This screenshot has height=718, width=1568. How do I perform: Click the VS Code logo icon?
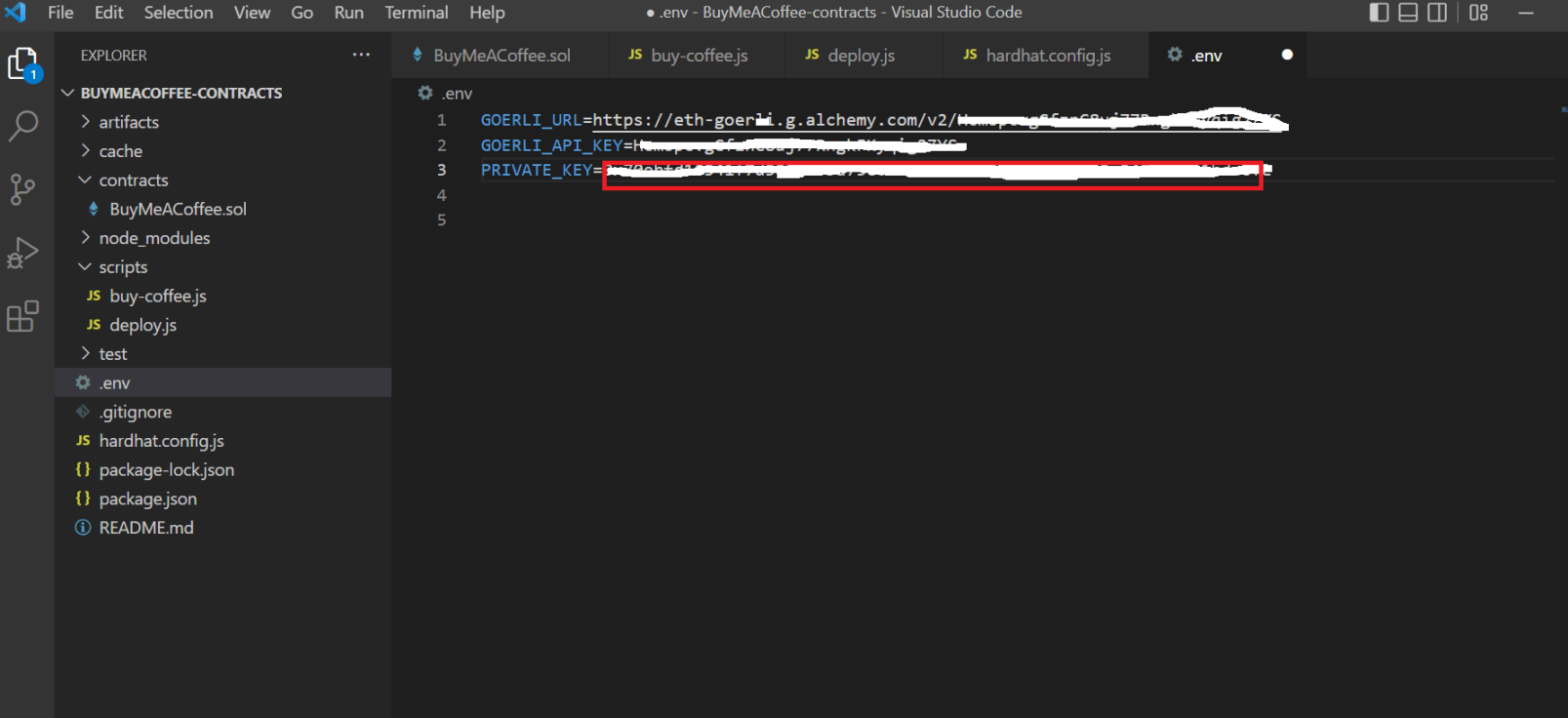point(16,13)
